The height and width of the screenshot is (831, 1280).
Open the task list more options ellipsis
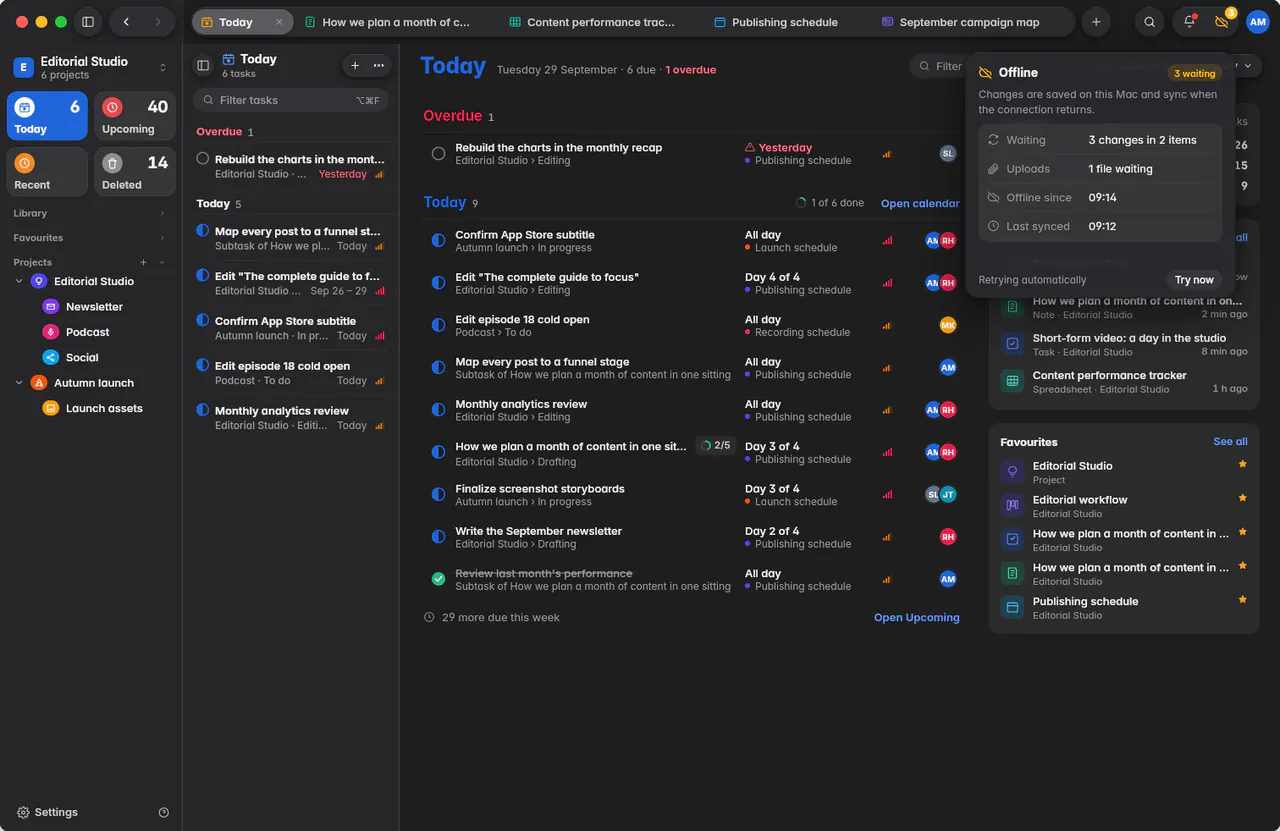coord(378,65)
